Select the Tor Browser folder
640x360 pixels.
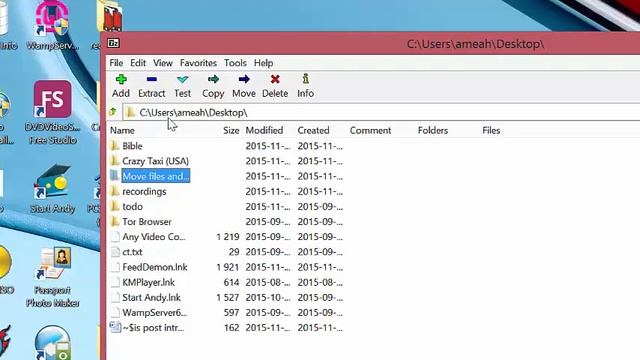coord(147,222)
